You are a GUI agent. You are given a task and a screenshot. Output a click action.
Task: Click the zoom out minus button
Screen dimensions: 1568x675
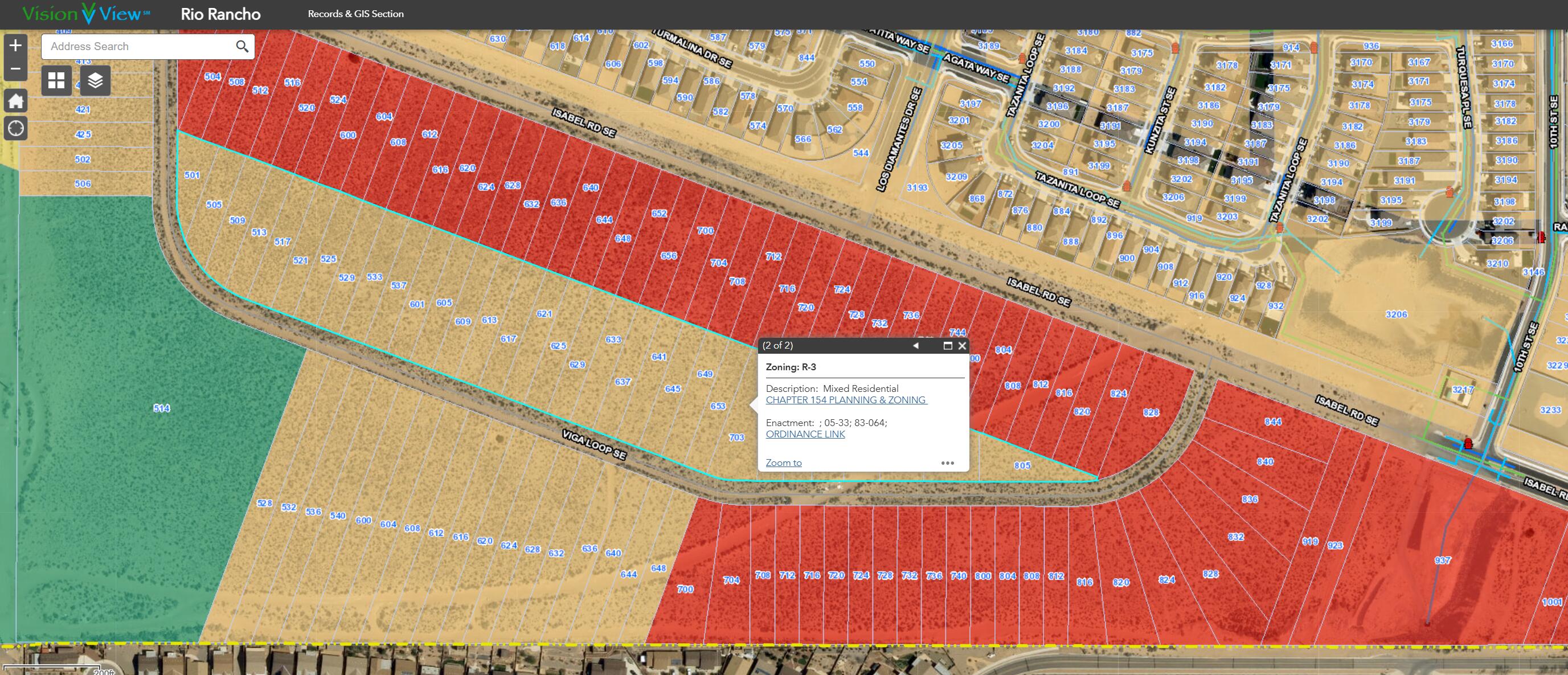16,69
